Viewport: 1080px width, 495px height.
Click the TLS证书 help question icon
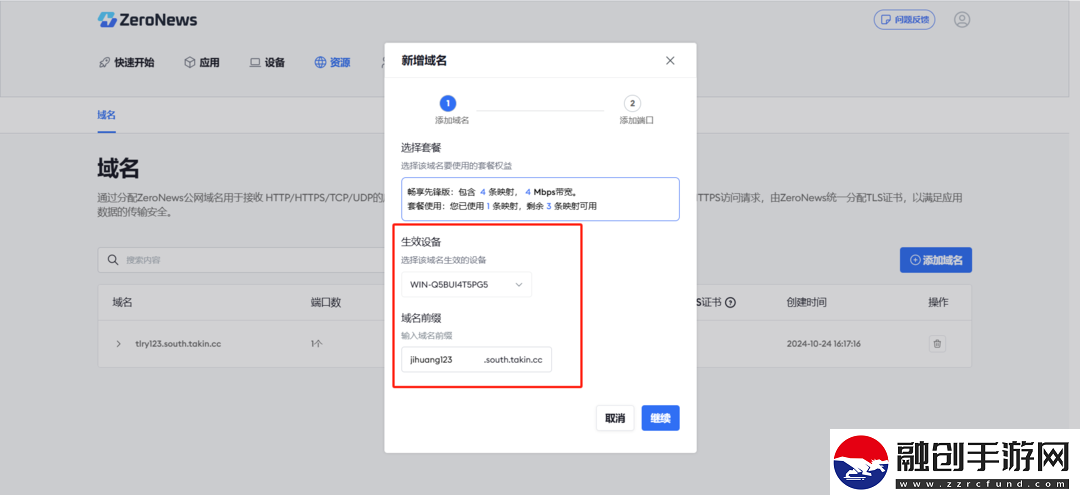(x=731, y=302)
